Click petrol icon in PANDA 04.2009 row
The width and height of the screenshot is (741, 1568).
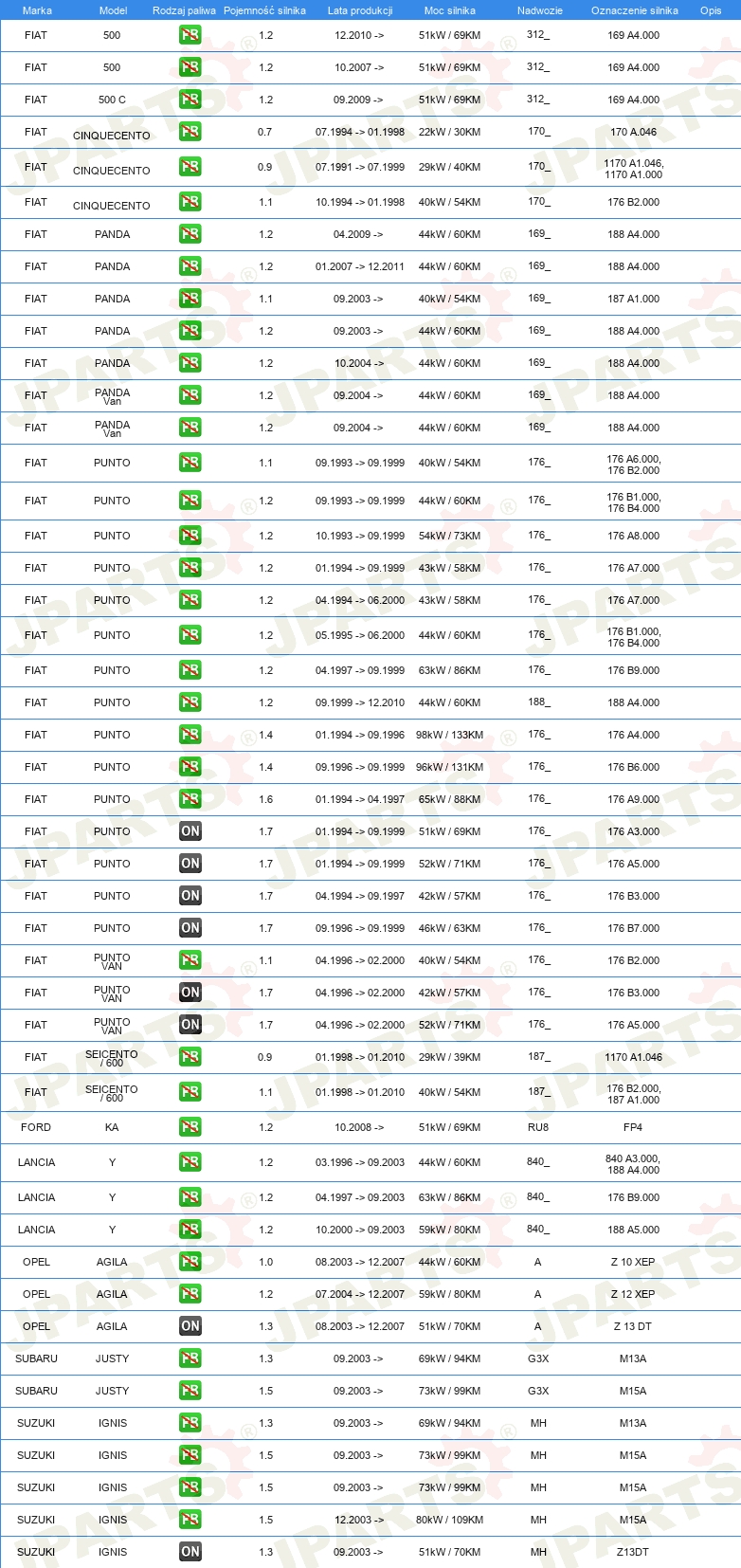click(x=190, y=234)
